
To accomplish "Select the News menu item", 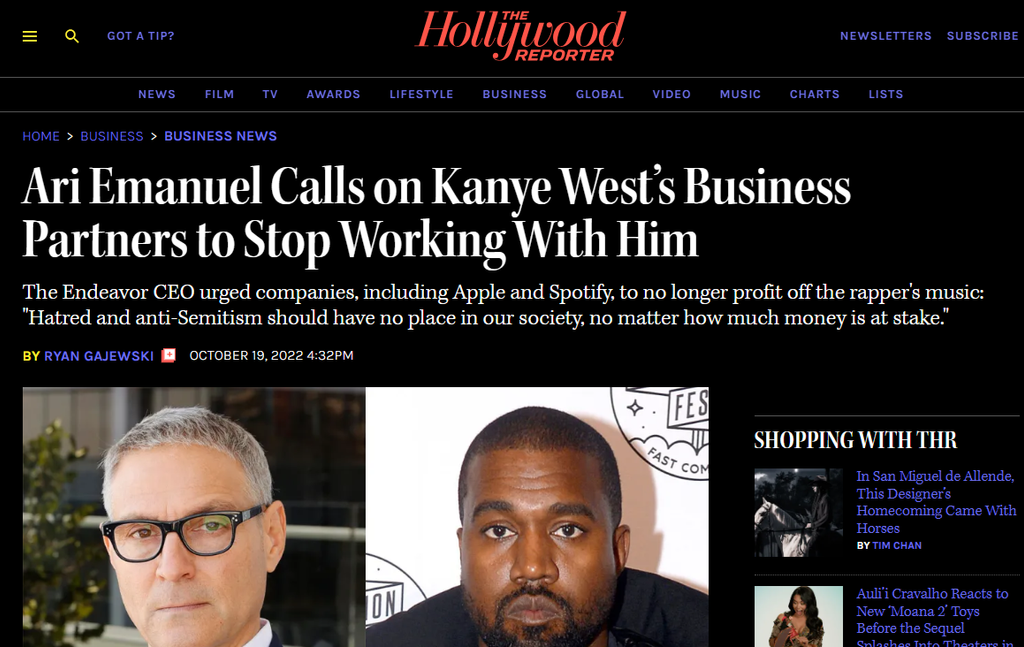I will click(x=157, y=94).
